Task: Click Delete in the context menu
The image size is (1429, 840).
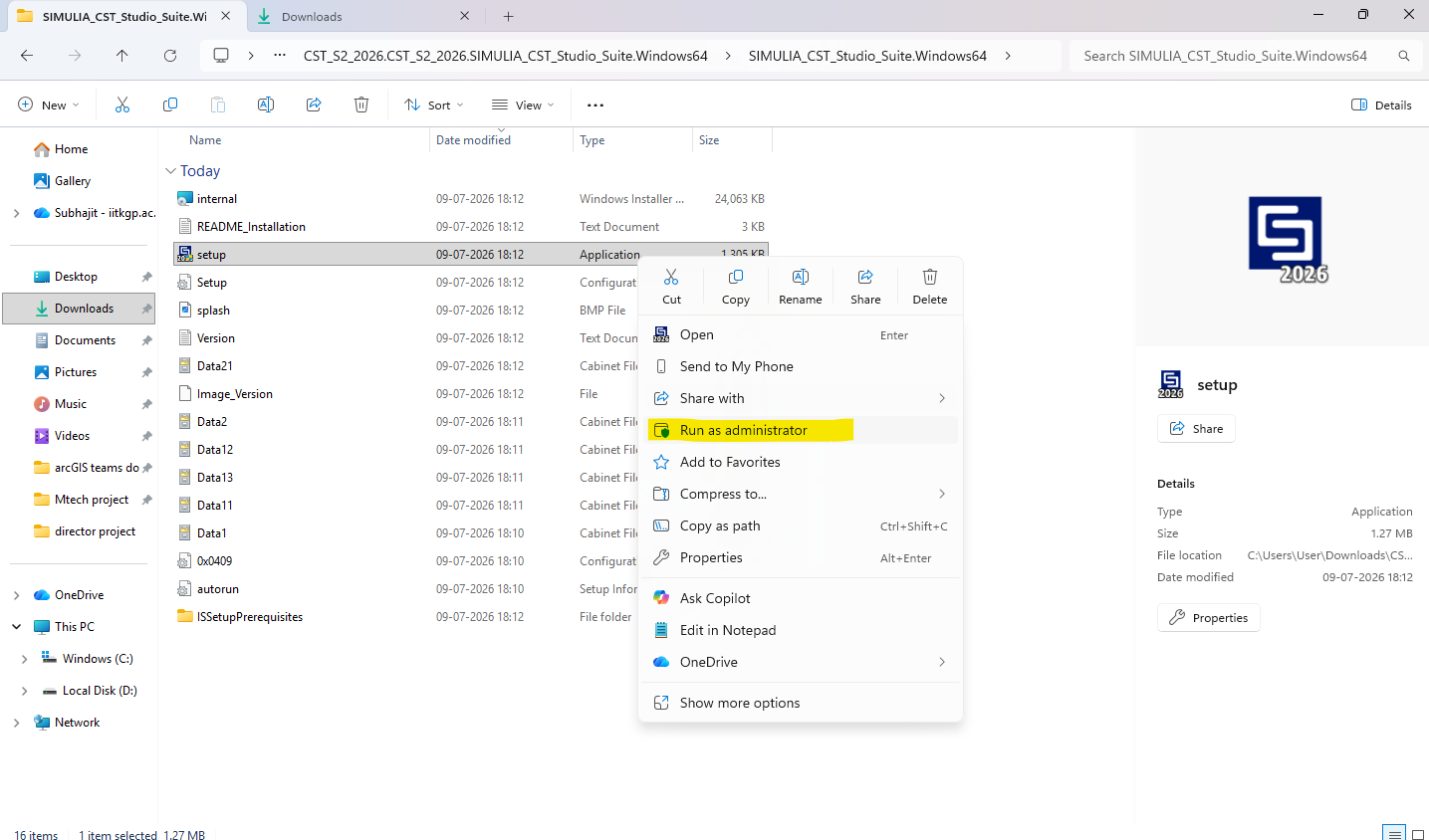Action: (930, 286)
